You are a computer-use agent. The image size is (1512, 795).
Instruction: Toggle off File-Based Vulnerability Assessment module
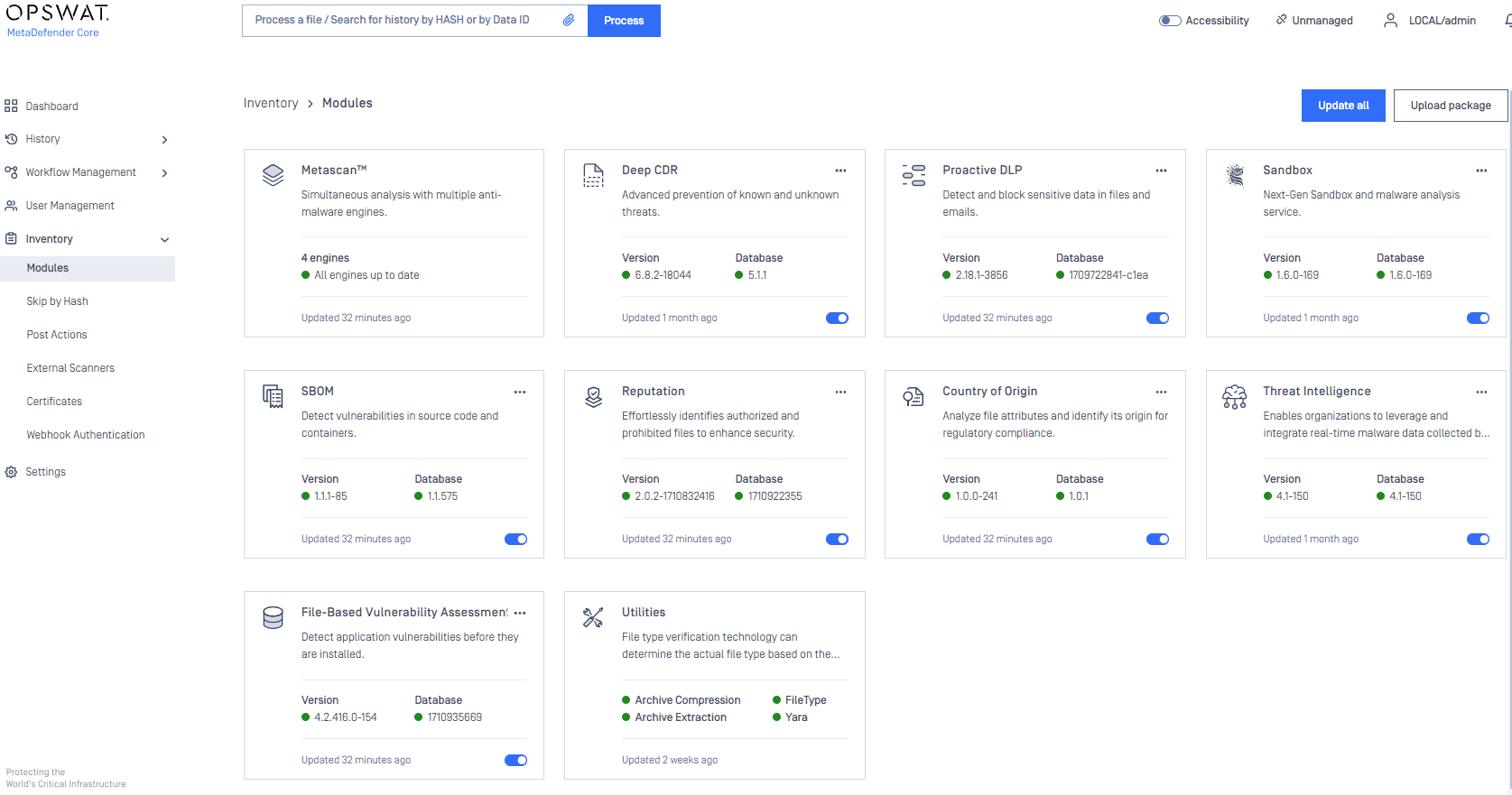(515, 760)
